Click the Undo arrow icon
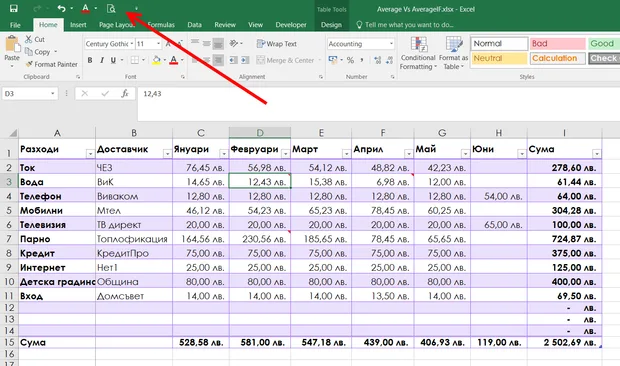Image resolution: width=620 pixels, height=366 pixels. tap(61, 8)
